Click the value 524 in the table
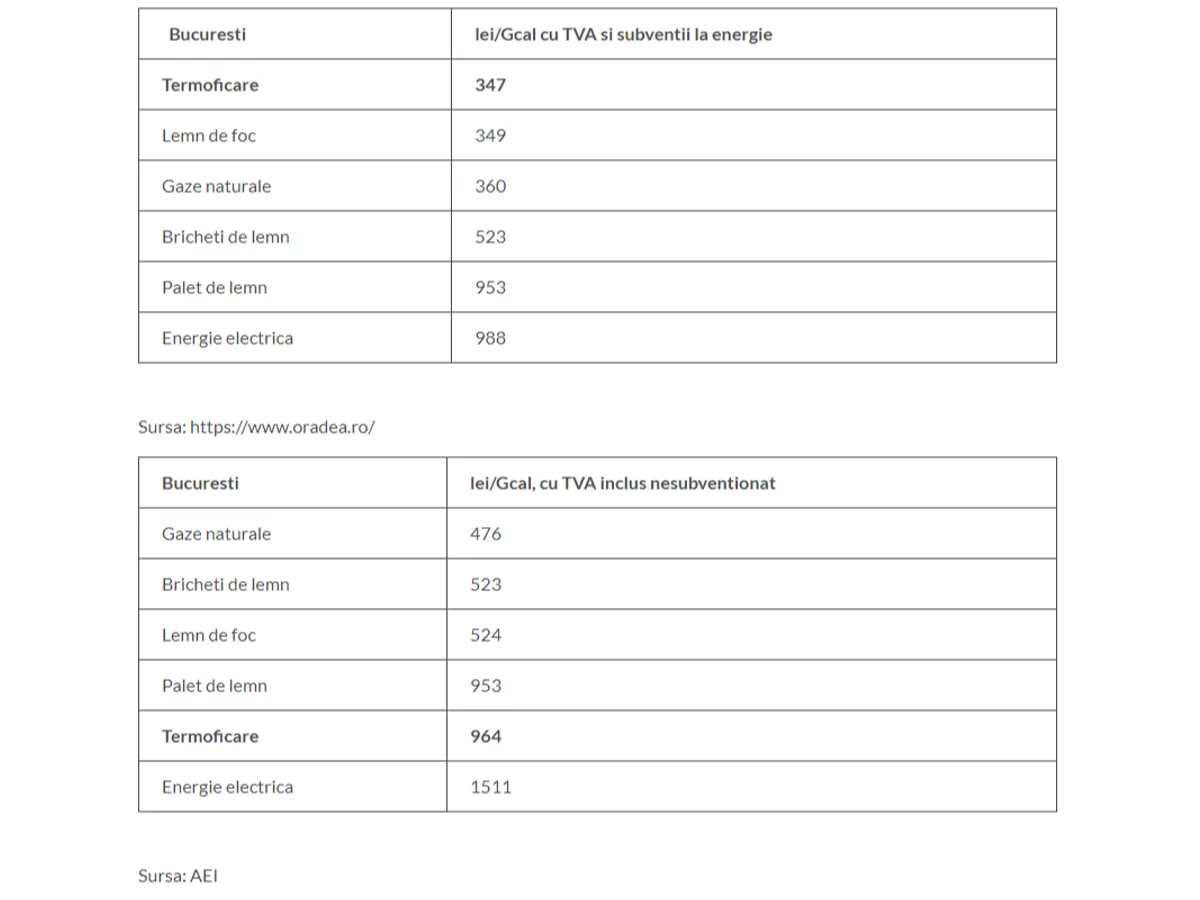Image resolution: width=1200 pixels, height=900 pixels. [x=486, y=635]
